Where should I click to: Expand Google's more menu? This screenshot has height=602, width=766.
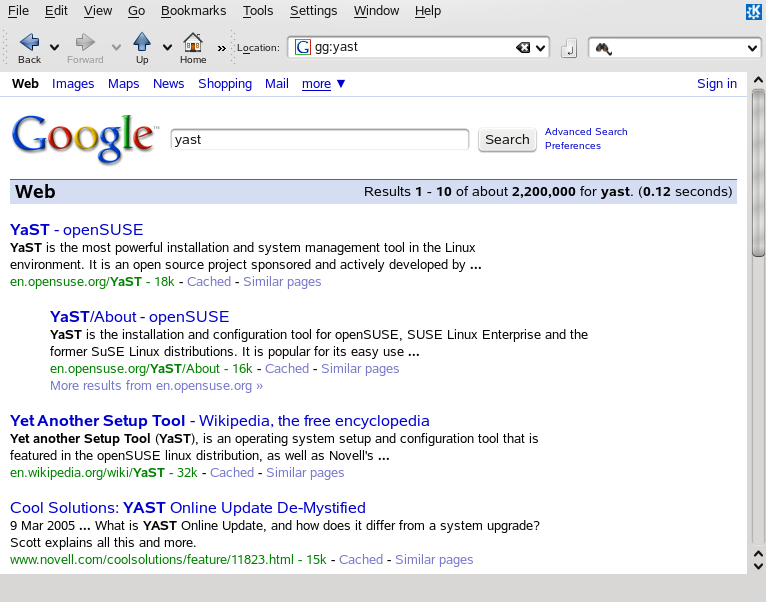pyautogui.click(x=323, y=84)
